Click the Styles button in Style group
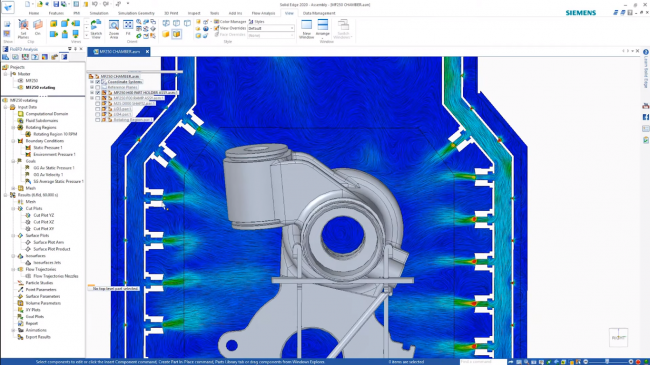This screenshot has width=650, height=365. 256,22
